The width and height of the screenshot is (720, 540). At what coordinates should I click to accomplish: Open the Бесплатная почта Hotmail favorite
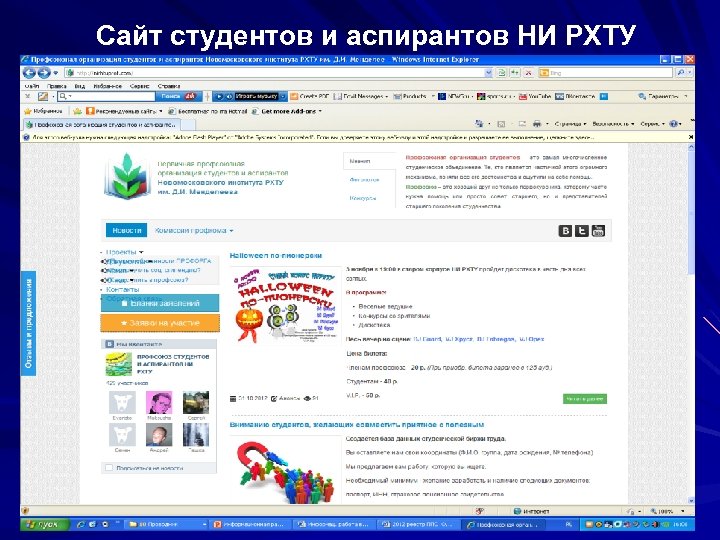coord(208,111)
